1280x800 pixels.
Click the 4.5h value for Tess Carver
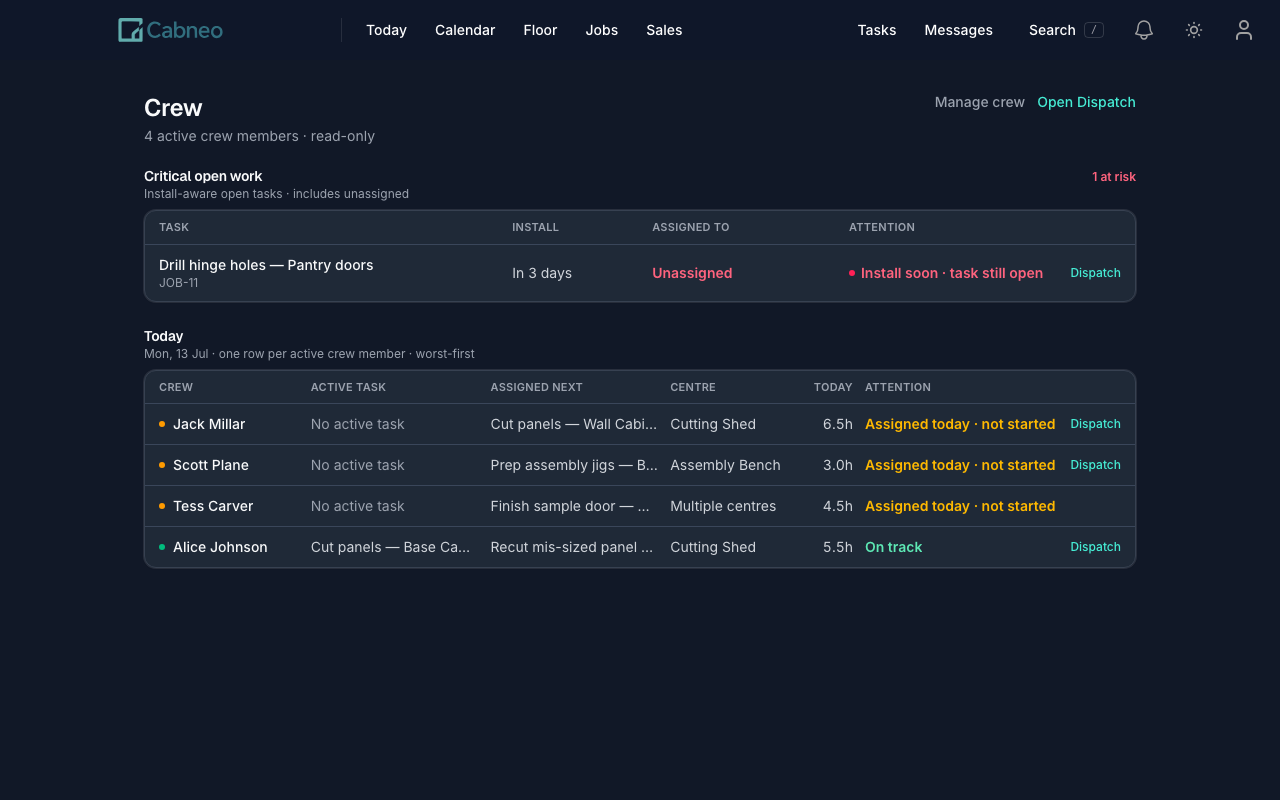838,506
